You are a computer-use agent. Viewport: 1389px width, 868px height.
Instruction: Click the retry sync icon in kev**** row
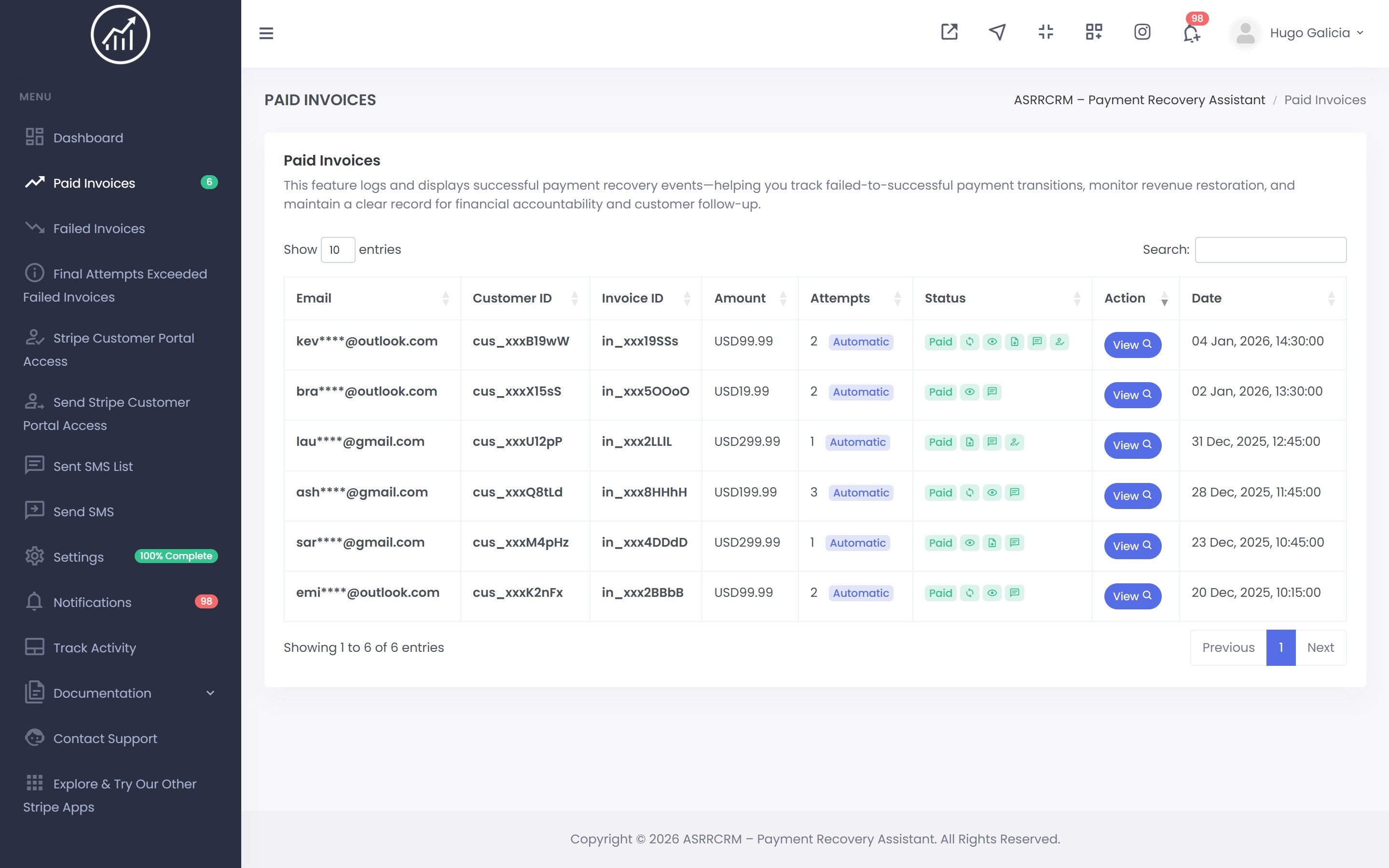pyautogui.click(x=969, y=342)
